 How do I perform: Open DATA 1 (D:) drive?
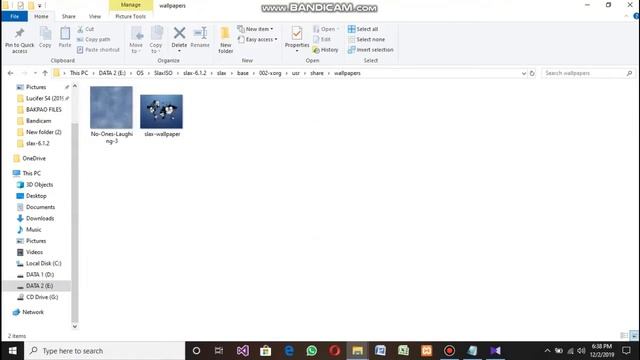point(40,275)
